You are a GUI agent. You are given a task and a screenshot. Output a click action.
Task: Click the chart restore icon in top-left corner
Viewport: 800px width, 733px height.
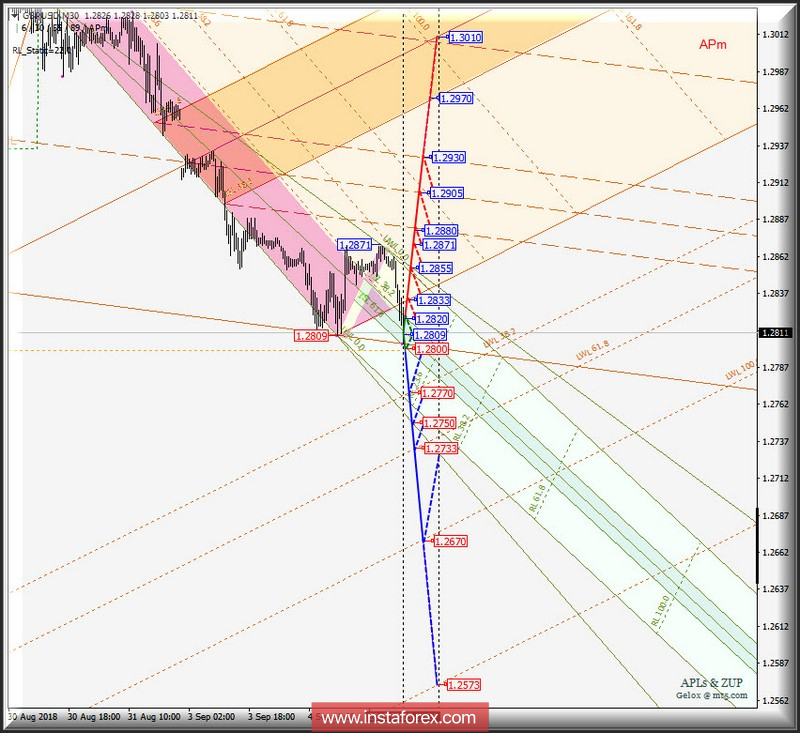coord(14,13)
